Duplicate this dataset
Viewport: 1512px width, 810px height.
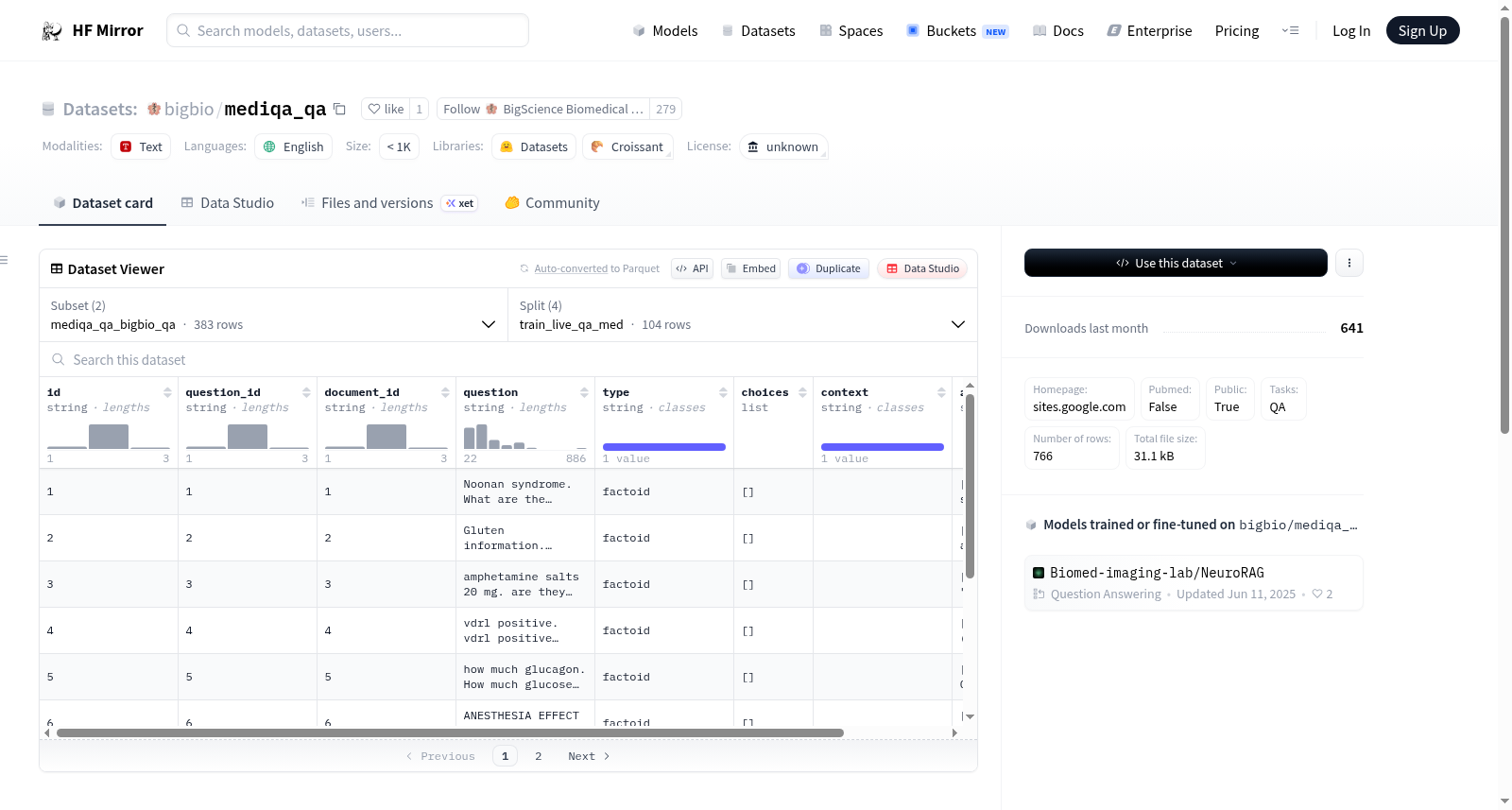(829, 268)
